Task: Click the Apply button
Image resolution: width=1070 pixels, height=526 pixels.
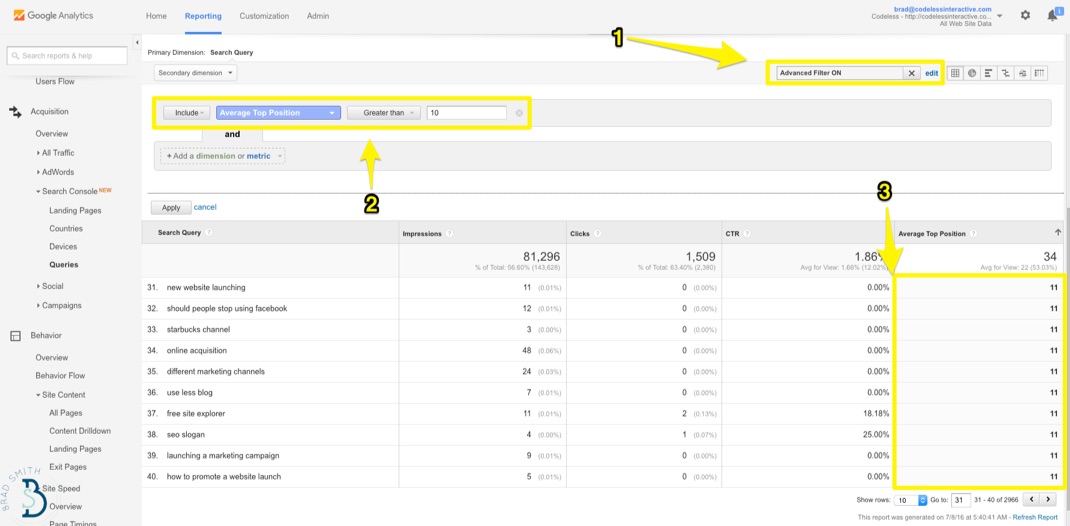Action: 171,207
